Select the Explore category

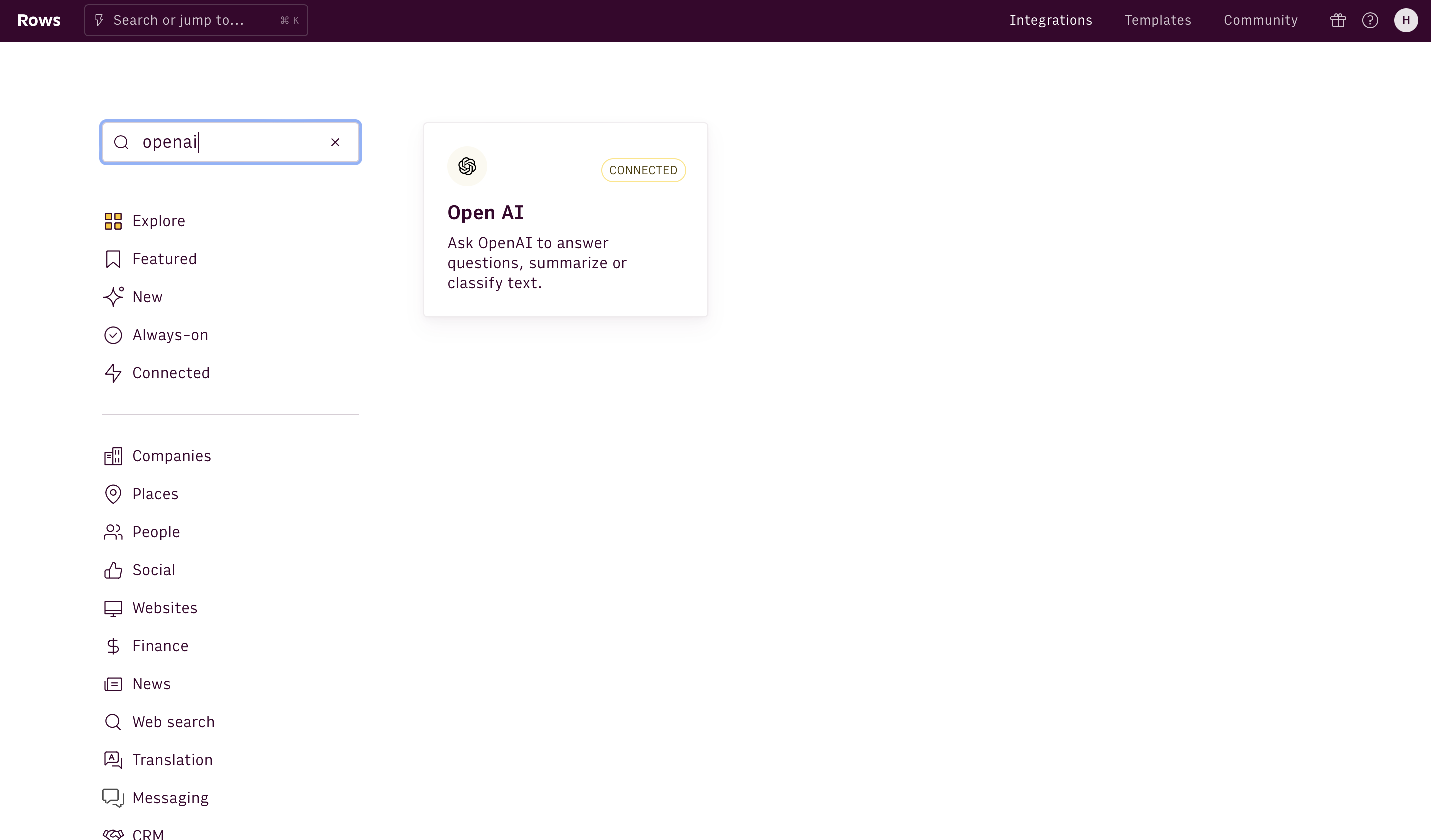click(158, 221)
